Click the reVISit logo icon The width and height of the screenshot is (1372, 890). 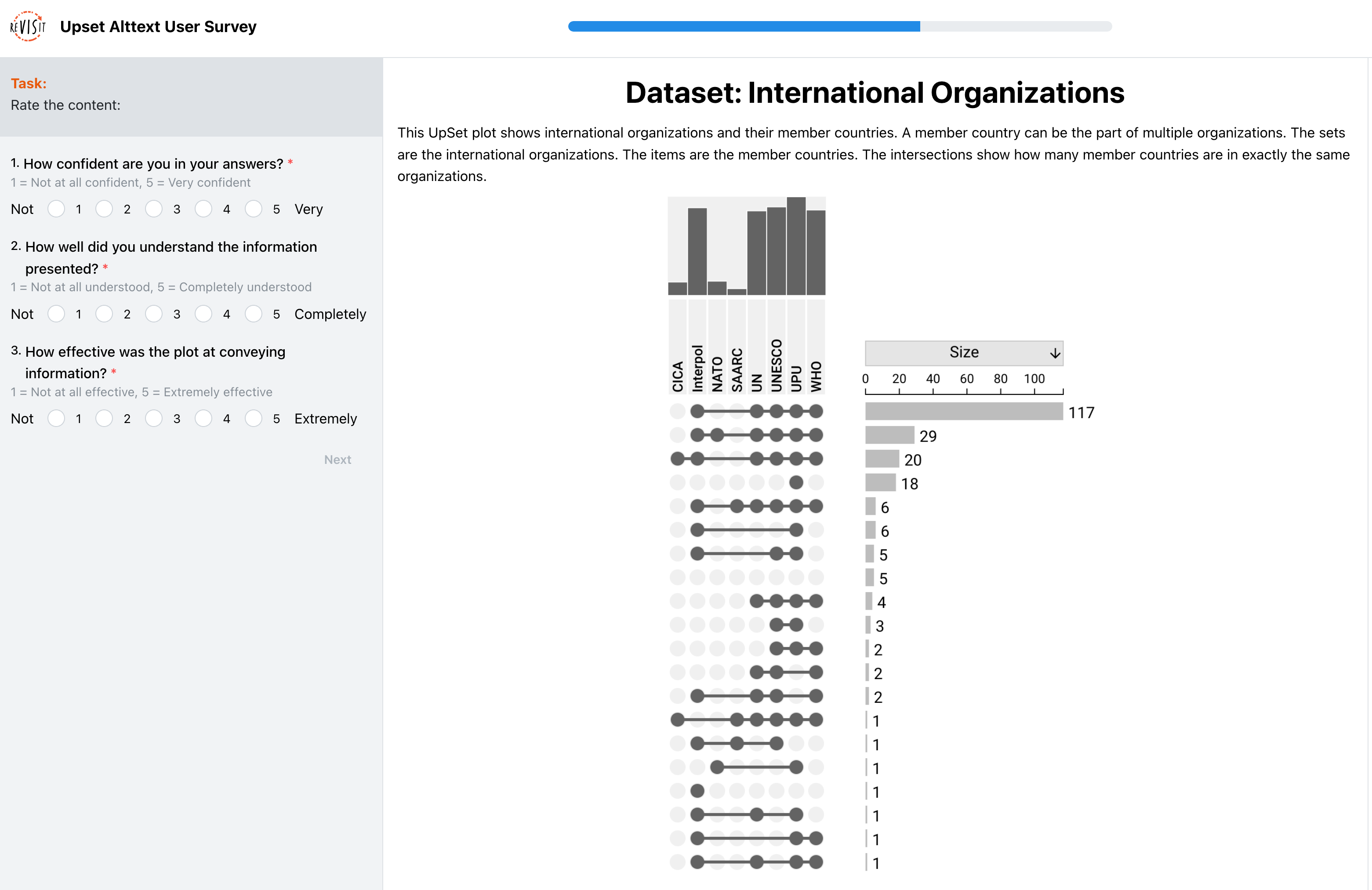click(x=28, y=26)
